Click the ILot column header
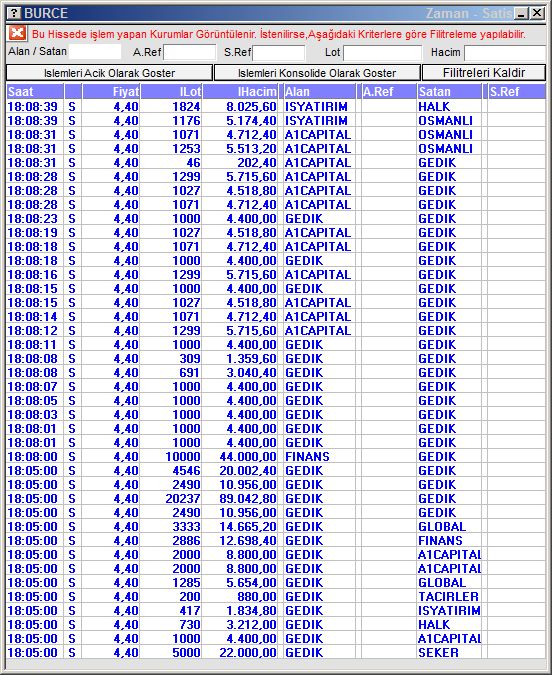This screenshot has height=675, width=552. pyautogui.click(x=171, y=92)
